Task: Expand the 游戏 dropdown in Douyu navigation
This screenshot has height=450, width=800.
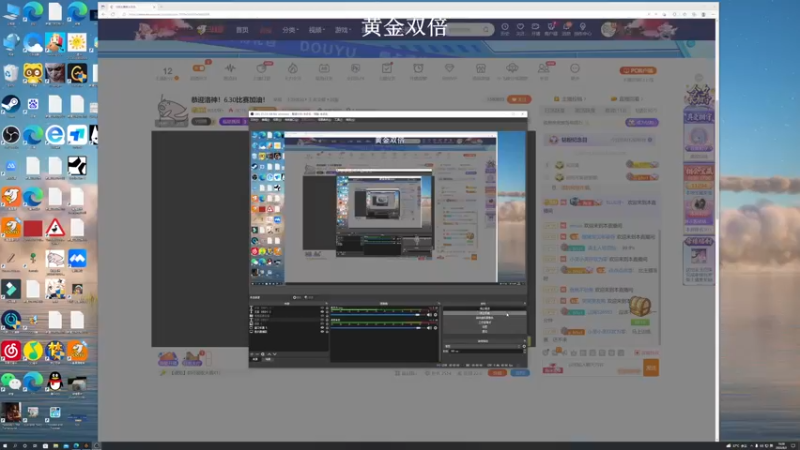Action: tap(342, 30)
